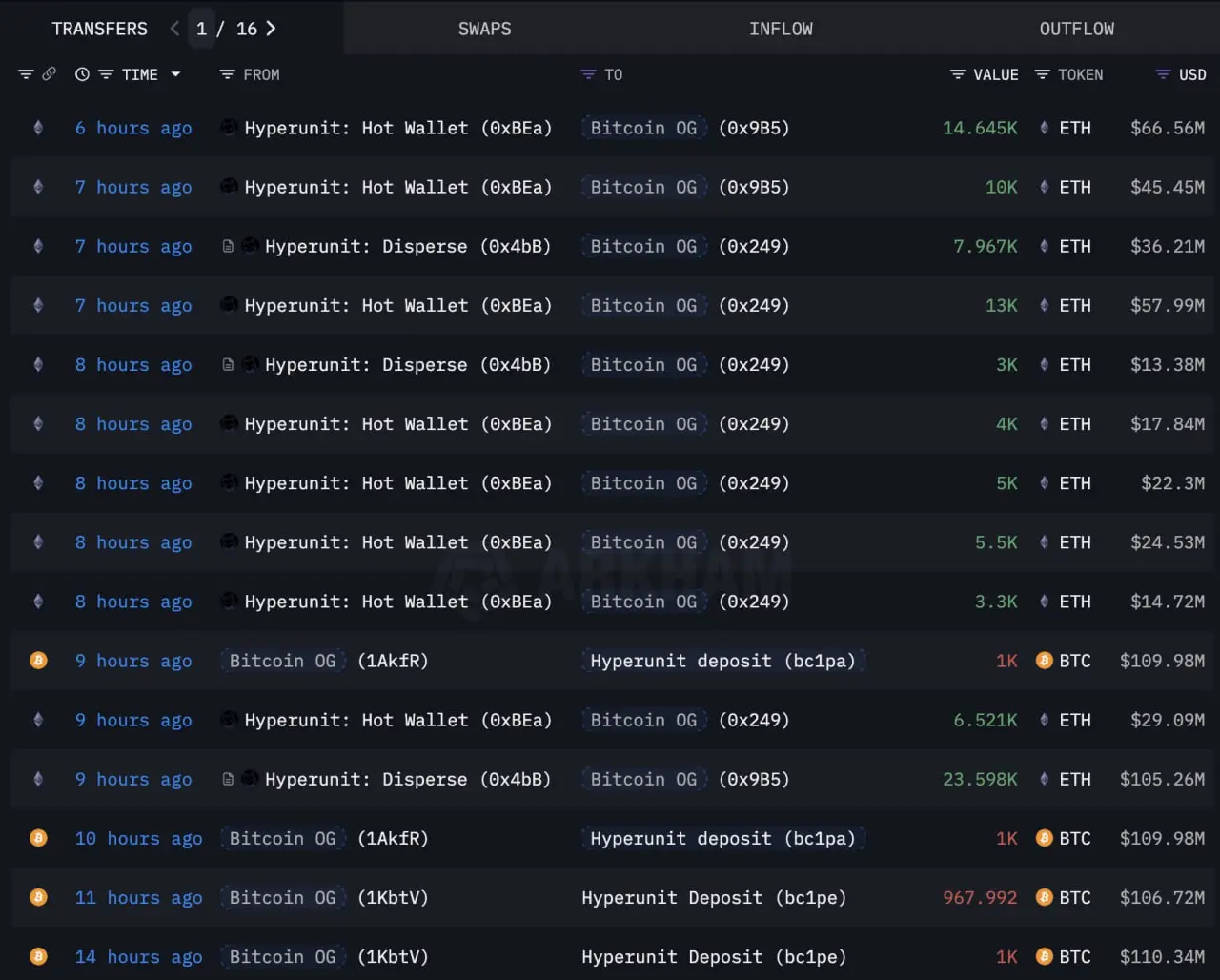Click the link icon in header

(x=49, y=74)
